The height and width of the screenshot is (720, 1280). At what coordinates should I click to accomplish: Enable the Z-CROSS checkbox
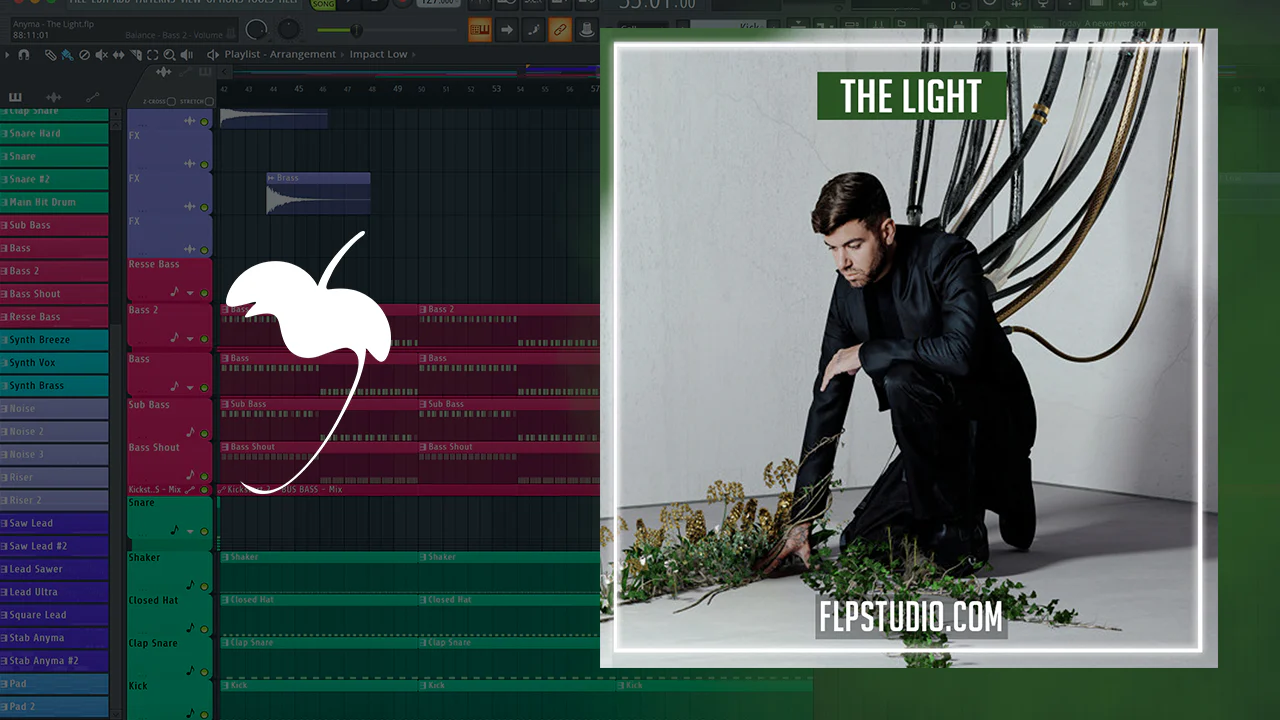[171, 101]
